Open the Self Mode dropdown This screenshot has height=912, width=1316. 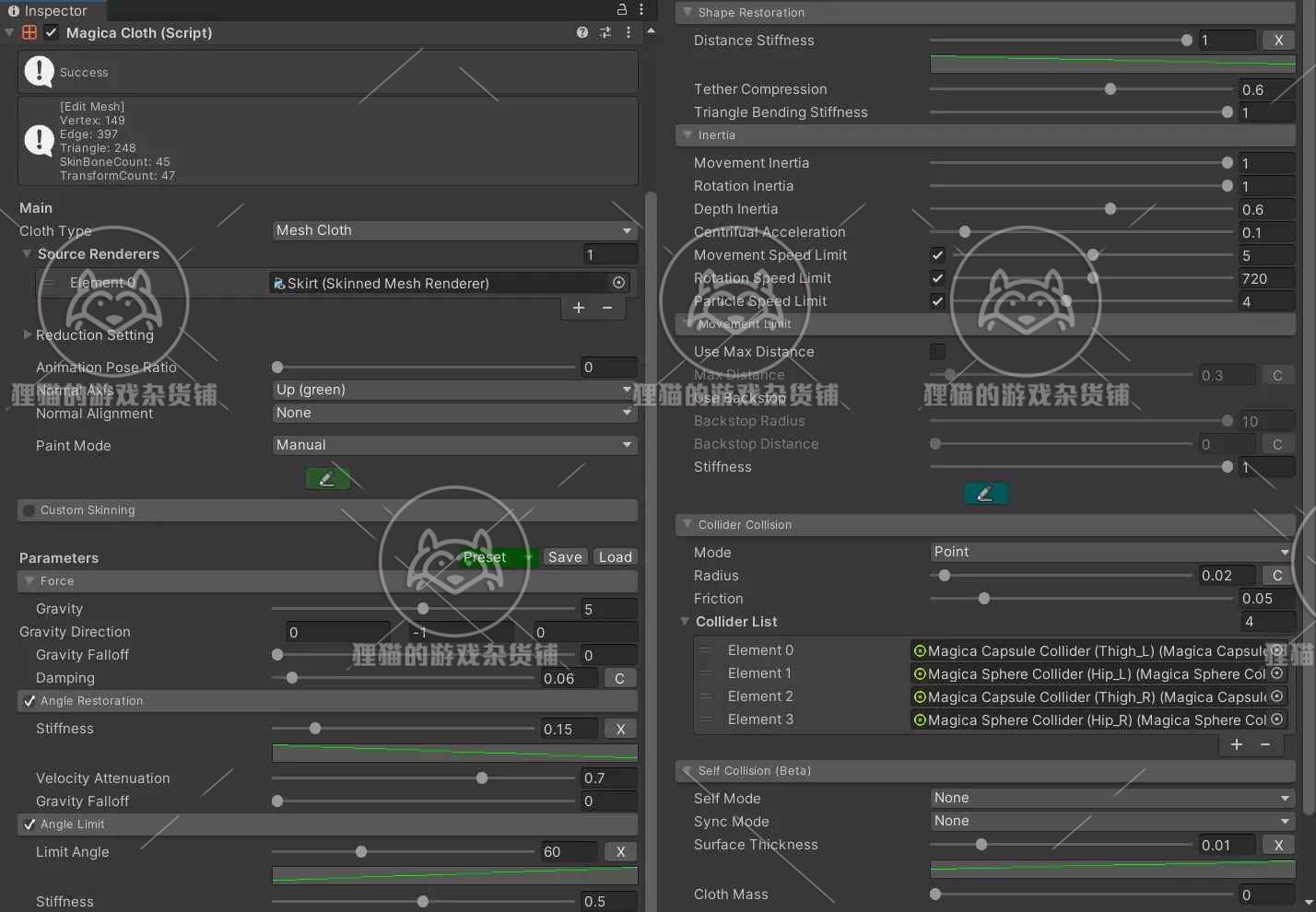pyautogui.click(x=1112, y=798)
